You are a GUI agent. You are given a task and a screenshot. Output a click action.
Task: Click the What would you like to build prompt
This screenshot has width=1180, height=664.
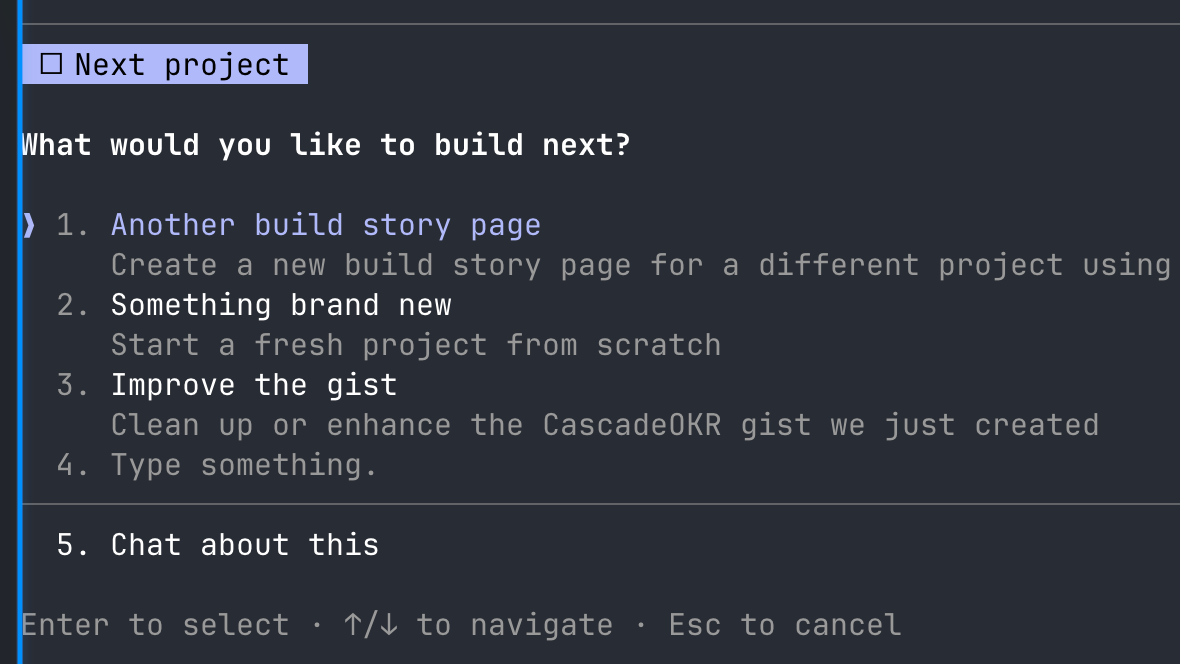[325, 144]
